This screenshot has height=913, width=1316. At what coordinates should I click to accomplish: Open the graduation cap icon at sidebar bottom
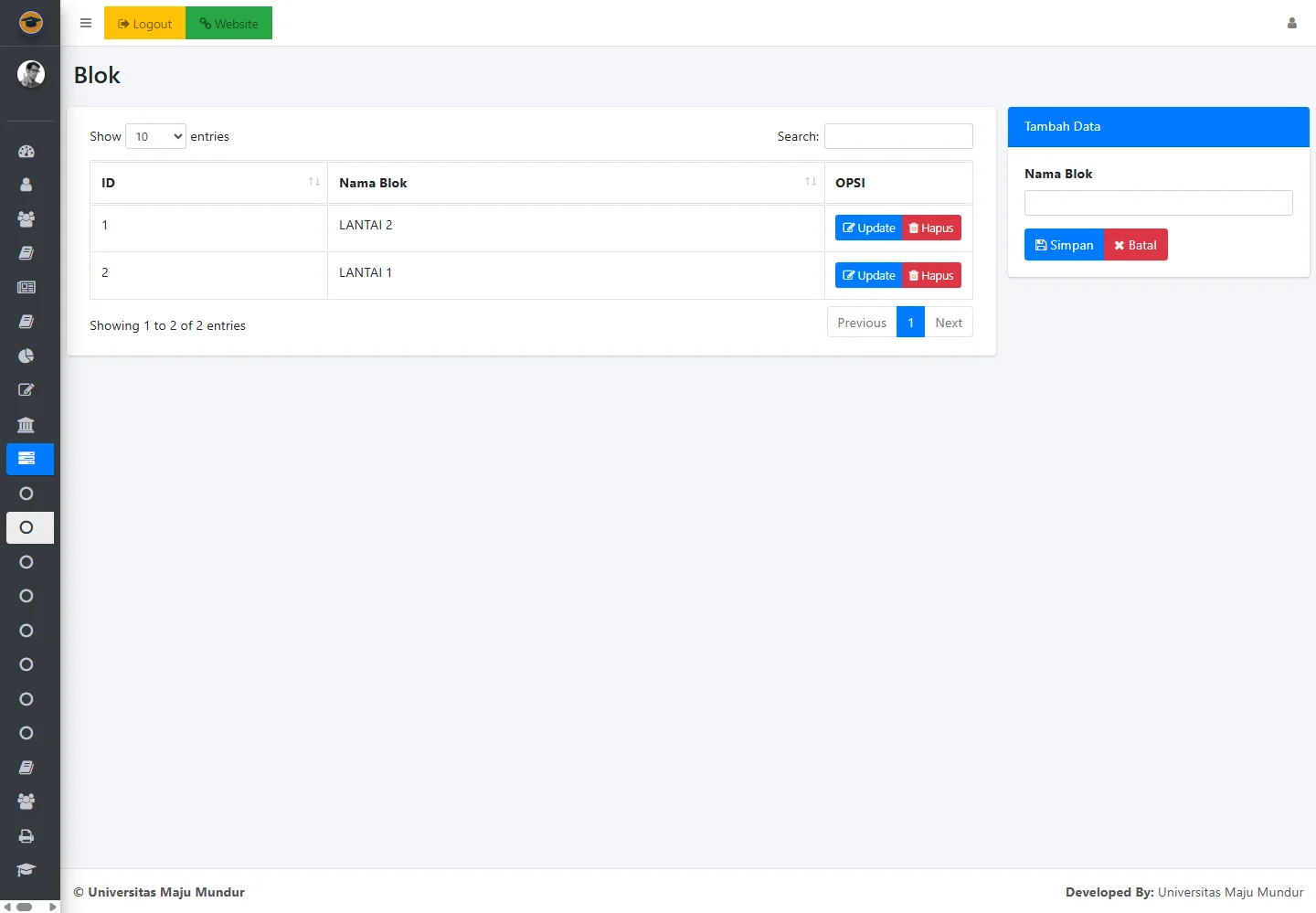pyautogui.click(x=27, y=870)
